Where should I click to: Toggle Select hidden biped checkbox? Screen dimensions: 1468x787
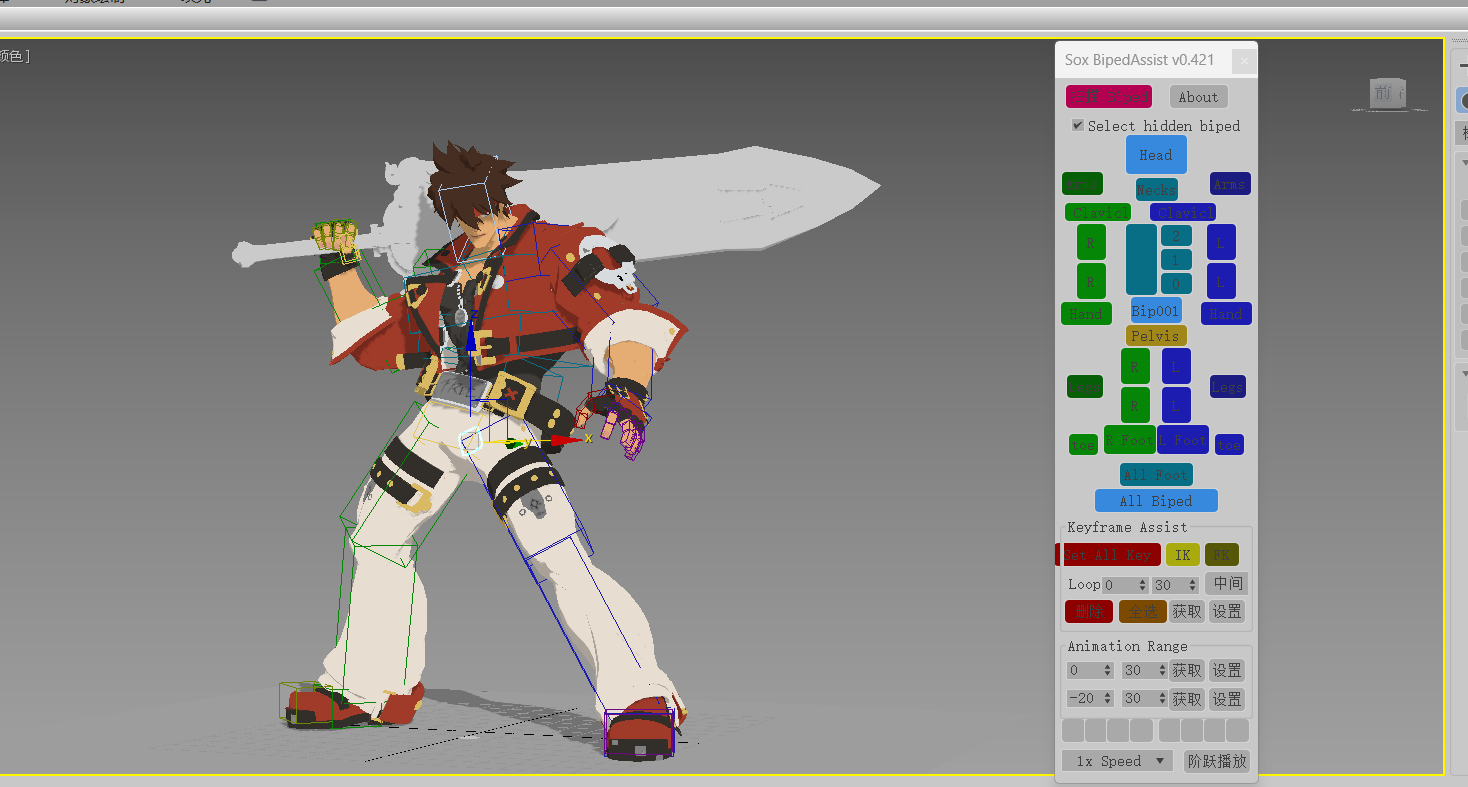tap(1078, 125)
